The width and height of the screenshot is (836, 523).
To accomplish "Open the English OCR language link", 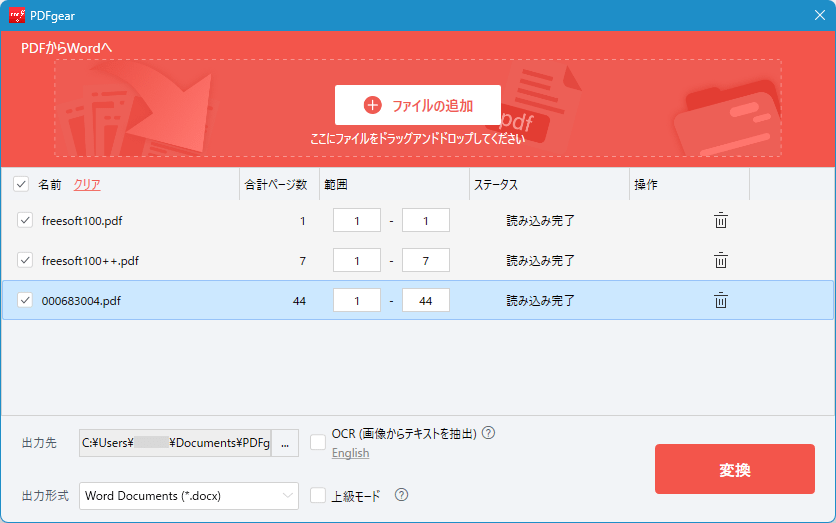I will coord(350,453).
